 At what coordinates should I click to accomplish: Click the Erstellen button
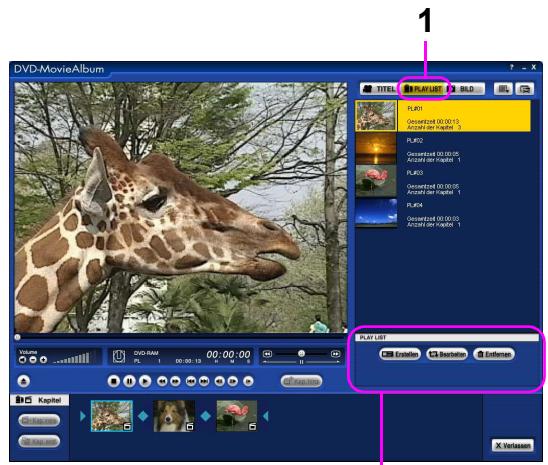(400, 354)
